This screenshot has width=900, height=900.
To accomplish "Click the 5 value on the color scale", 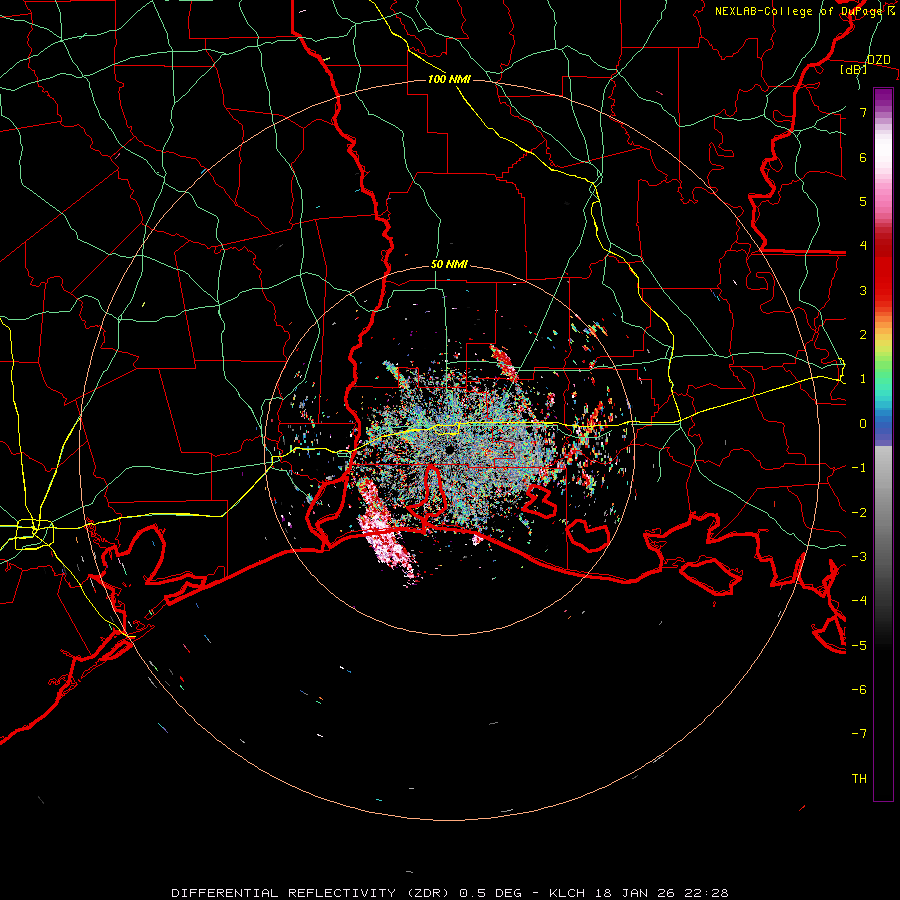I will pos(863,201).
